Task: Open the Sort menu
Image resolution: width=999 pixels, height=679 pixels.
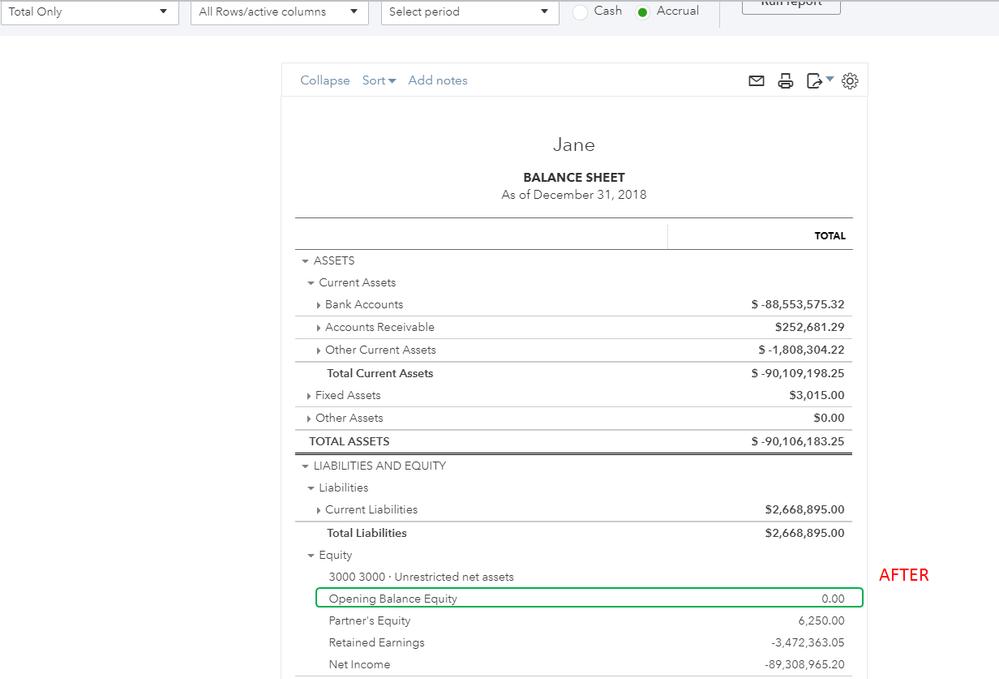Action: (379, 80)
